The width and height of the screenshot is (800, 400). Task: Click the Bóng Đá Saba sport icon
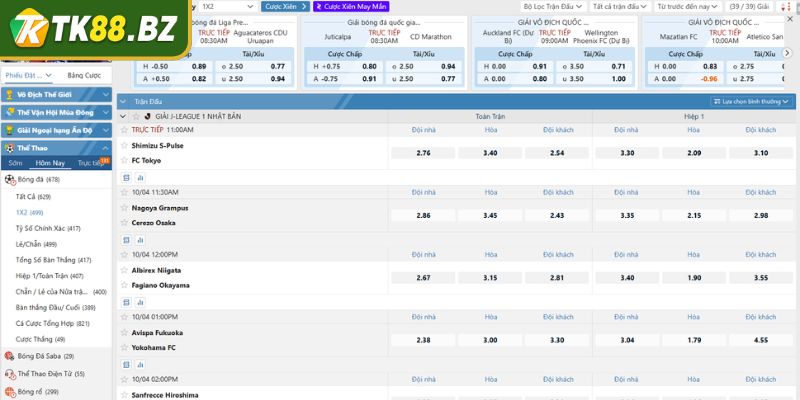coord(9,356)
